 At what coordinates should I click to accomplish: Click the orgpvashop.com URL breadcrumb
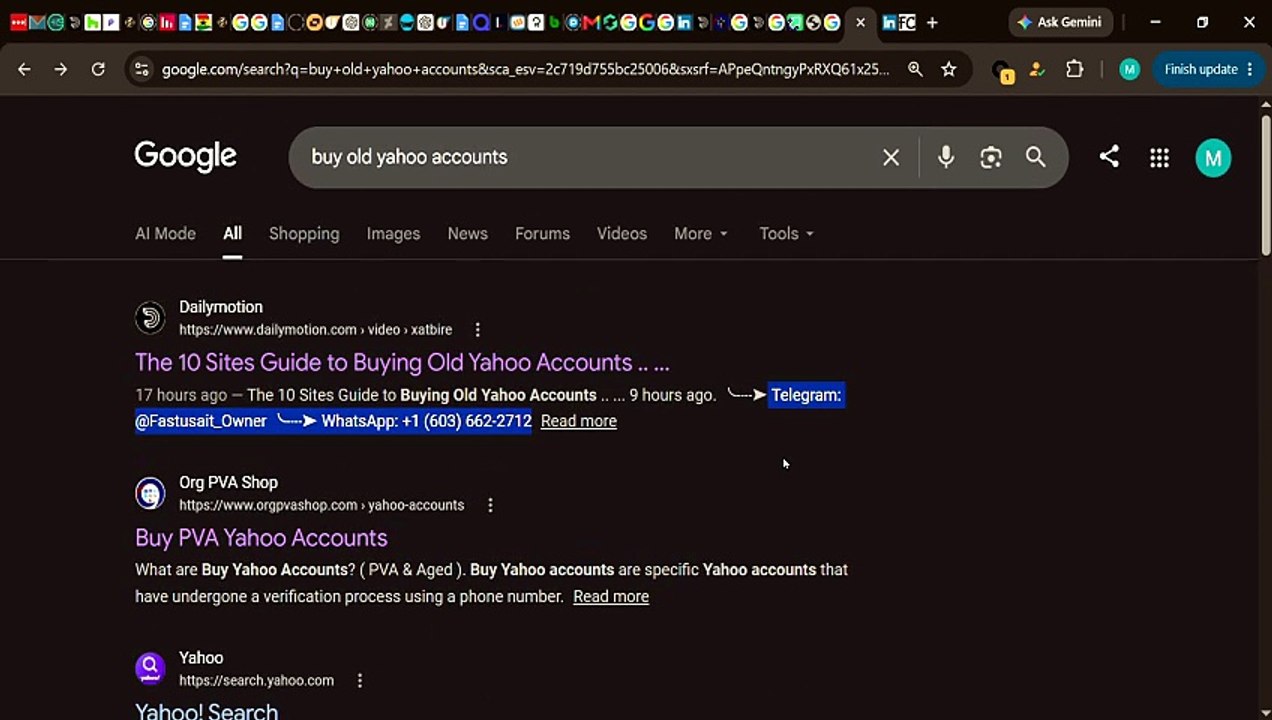pyautogui.click(x=321, y=505)
